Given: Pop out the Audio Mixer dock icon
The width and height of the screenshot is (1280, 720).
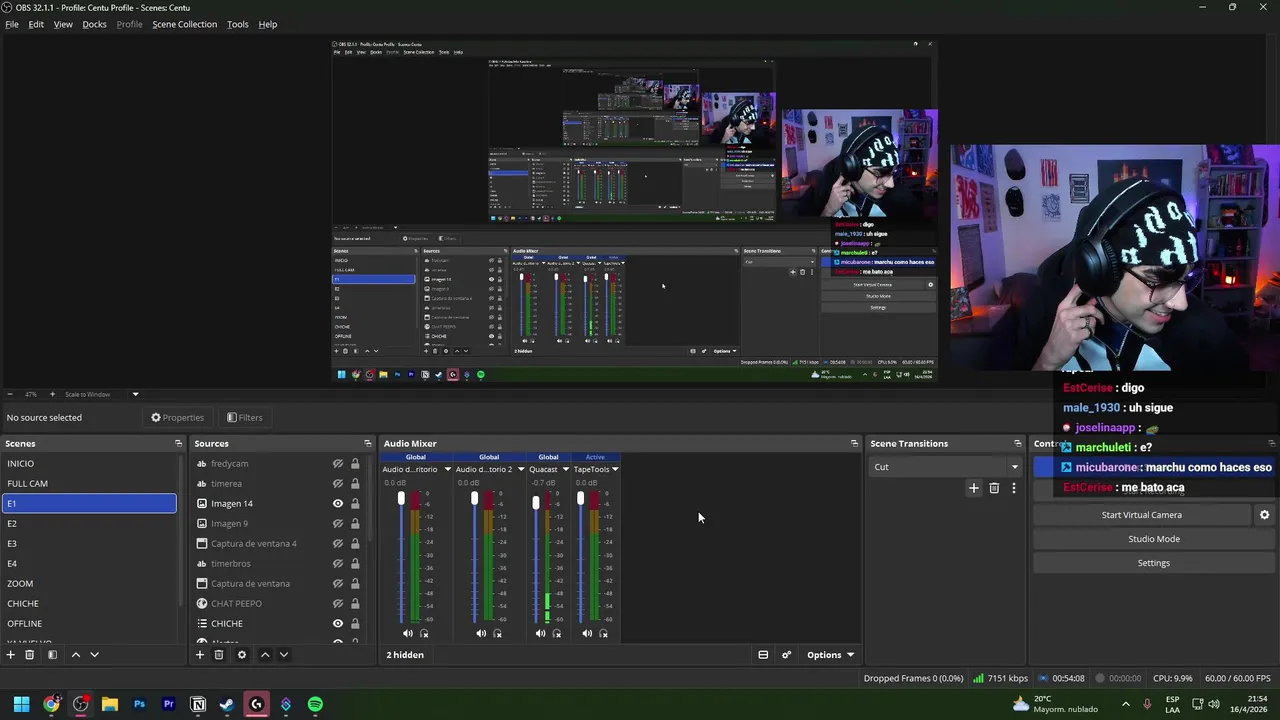Looking at the screenshot, I should 854,443.
